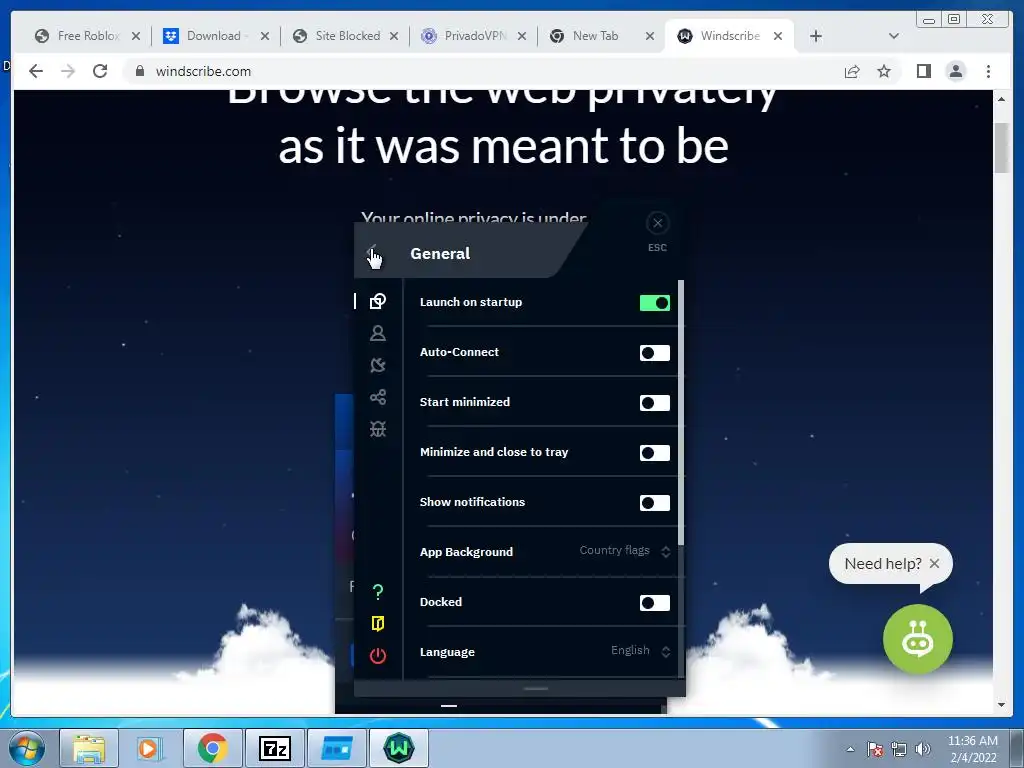Screen dimensions: 1024x768
Task: Click the network tray icon
Action: point(899,749)
